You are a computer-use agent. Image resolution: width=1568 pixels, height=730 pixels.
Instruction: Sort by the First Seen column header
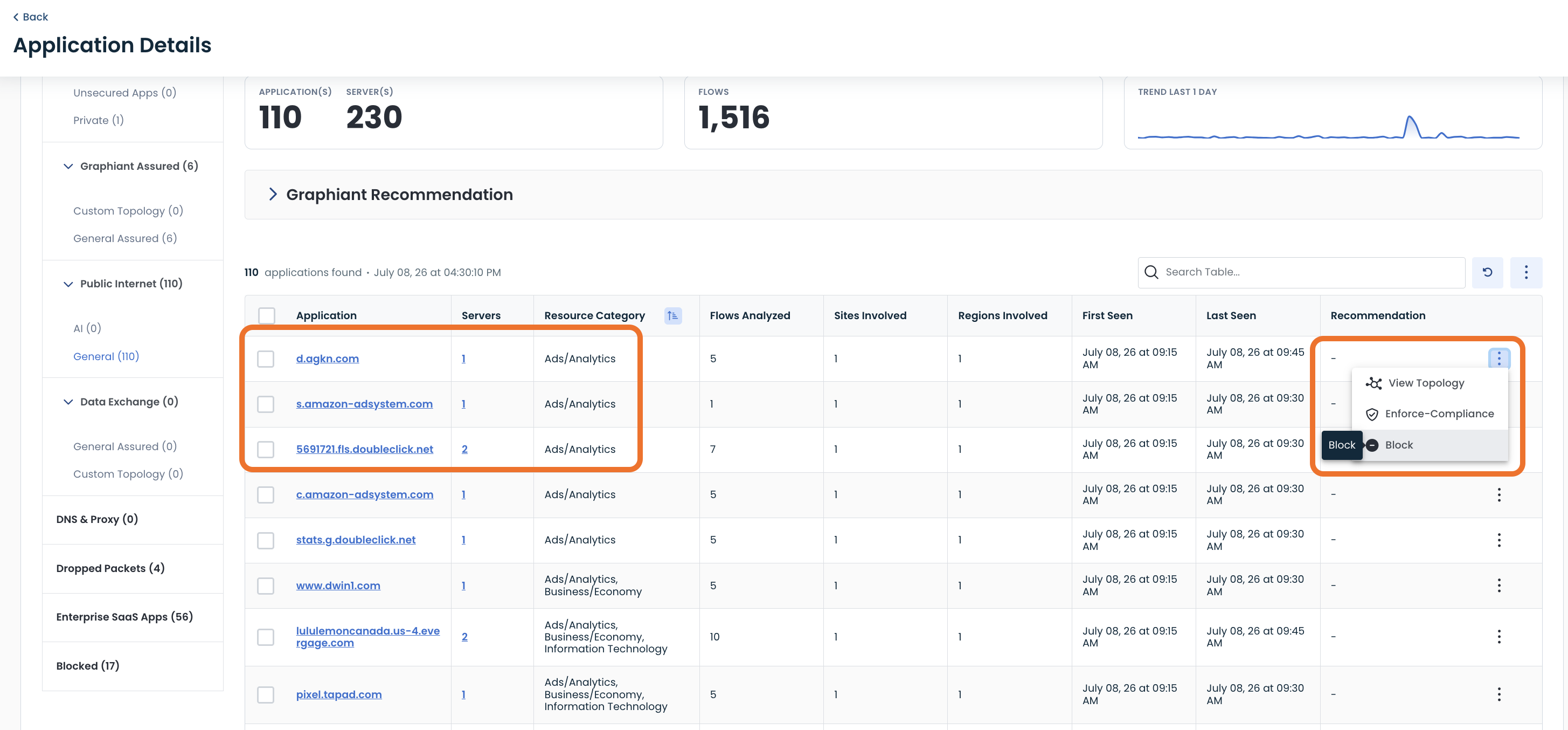click(x=1107, y=315)
